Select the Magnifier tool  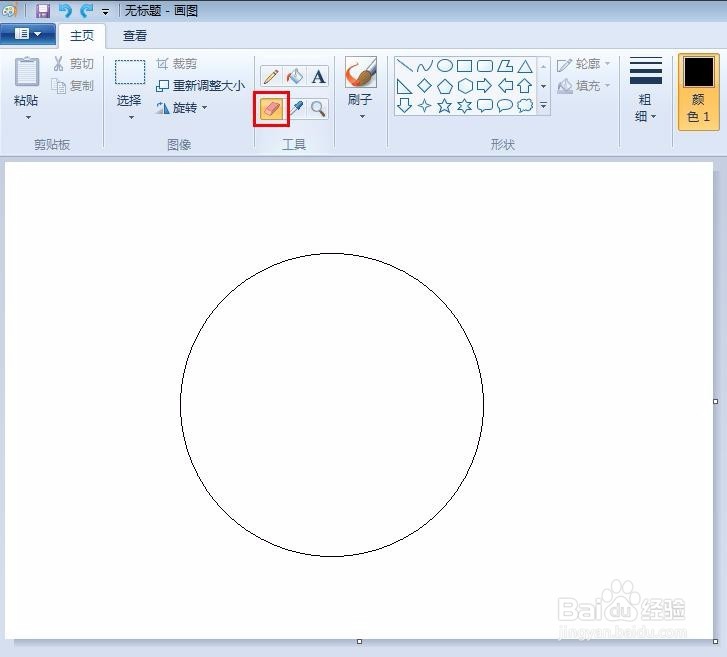318,109
